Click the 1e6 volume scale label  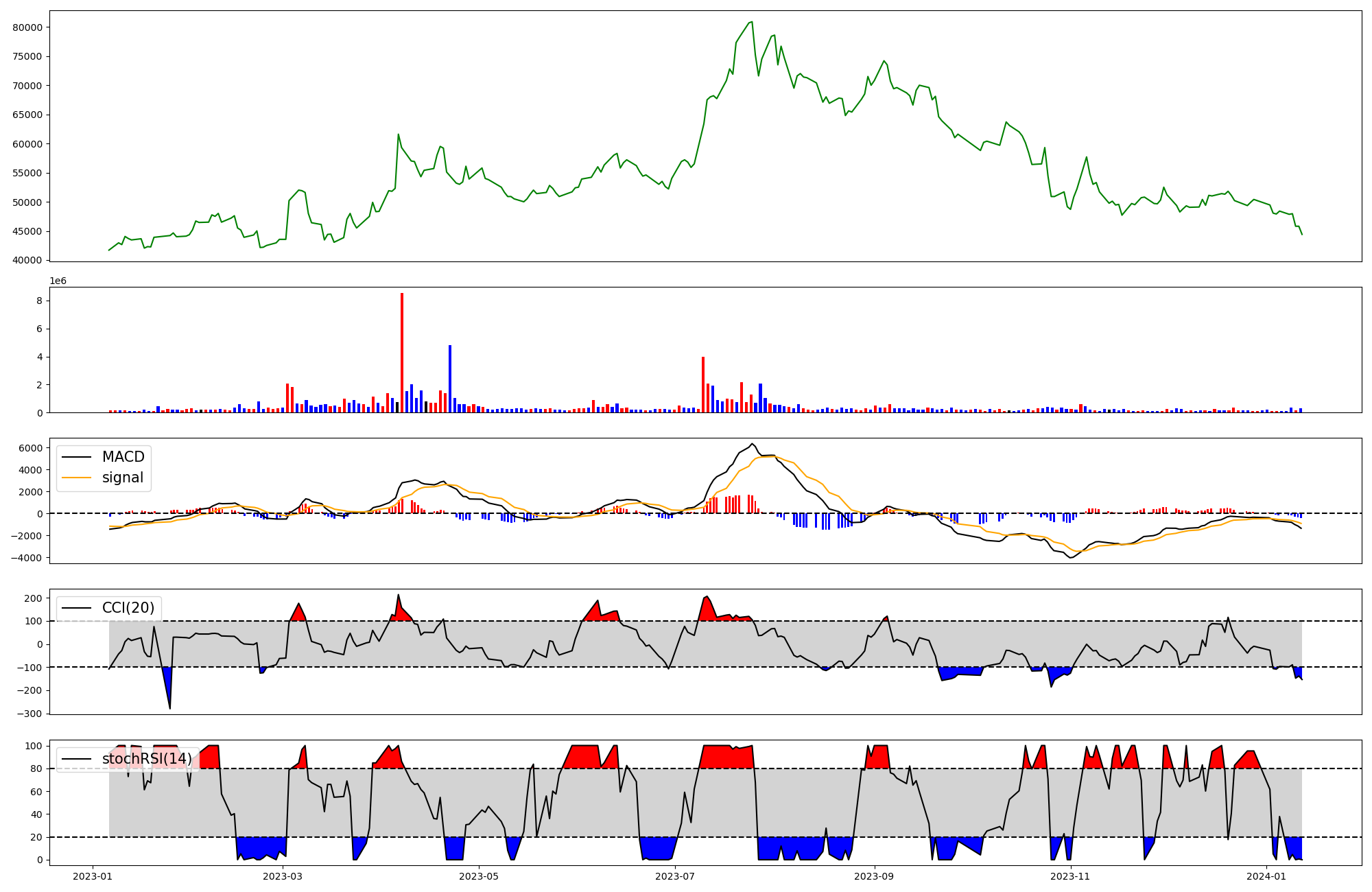tap(58, 281)
